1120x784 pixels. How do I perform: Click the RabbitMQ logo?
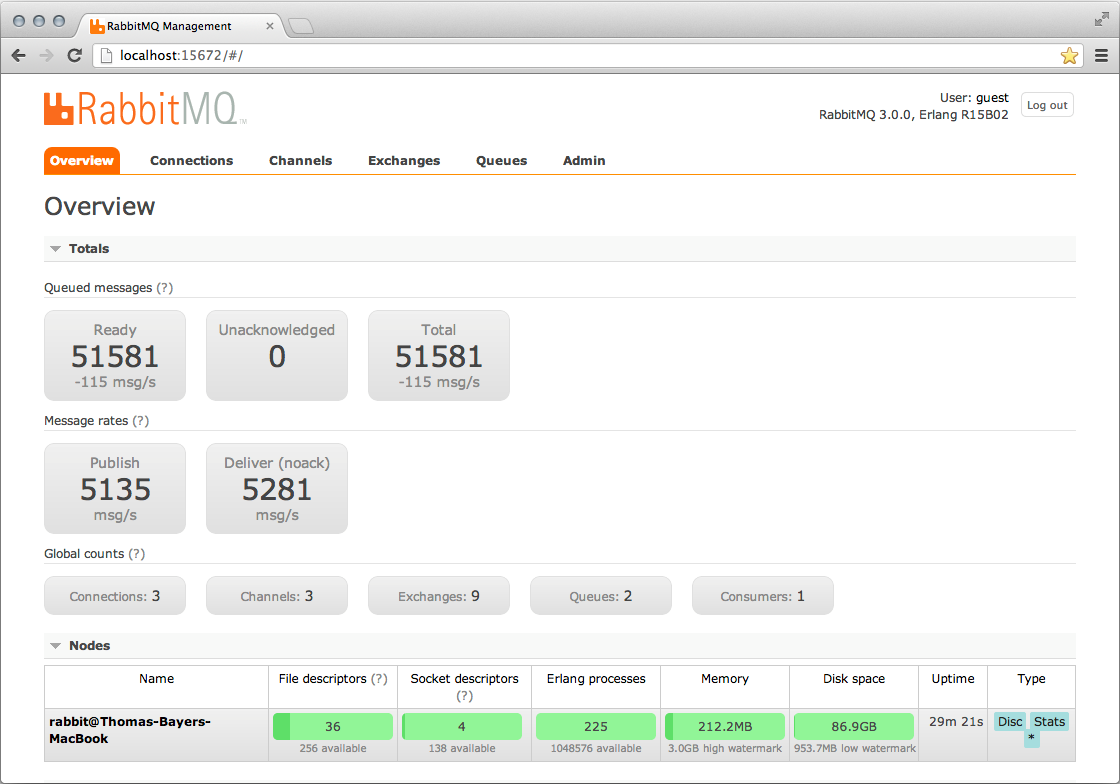(145, 109)
